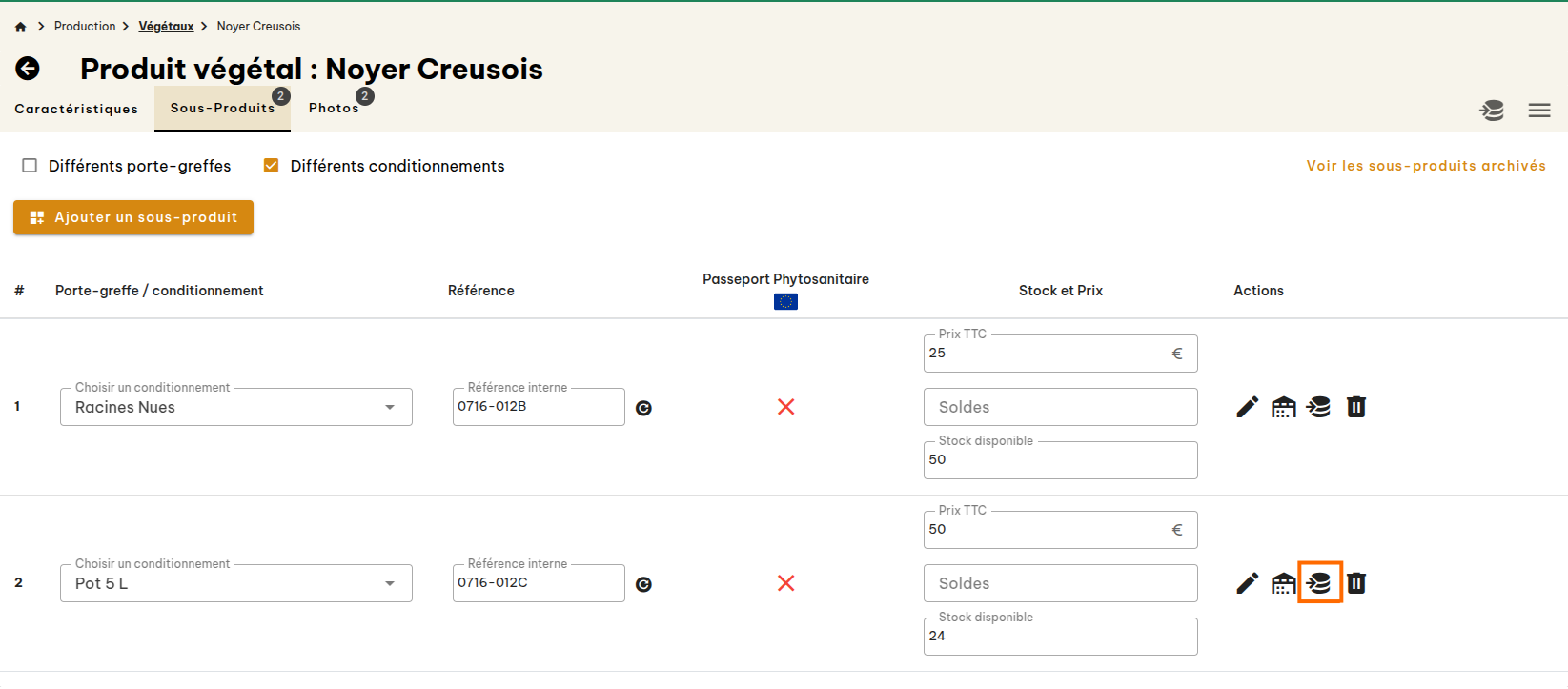Screen dimensions: 1568x689
Task: Click Soldes field in Racines Nues row
Action: 1060,407
